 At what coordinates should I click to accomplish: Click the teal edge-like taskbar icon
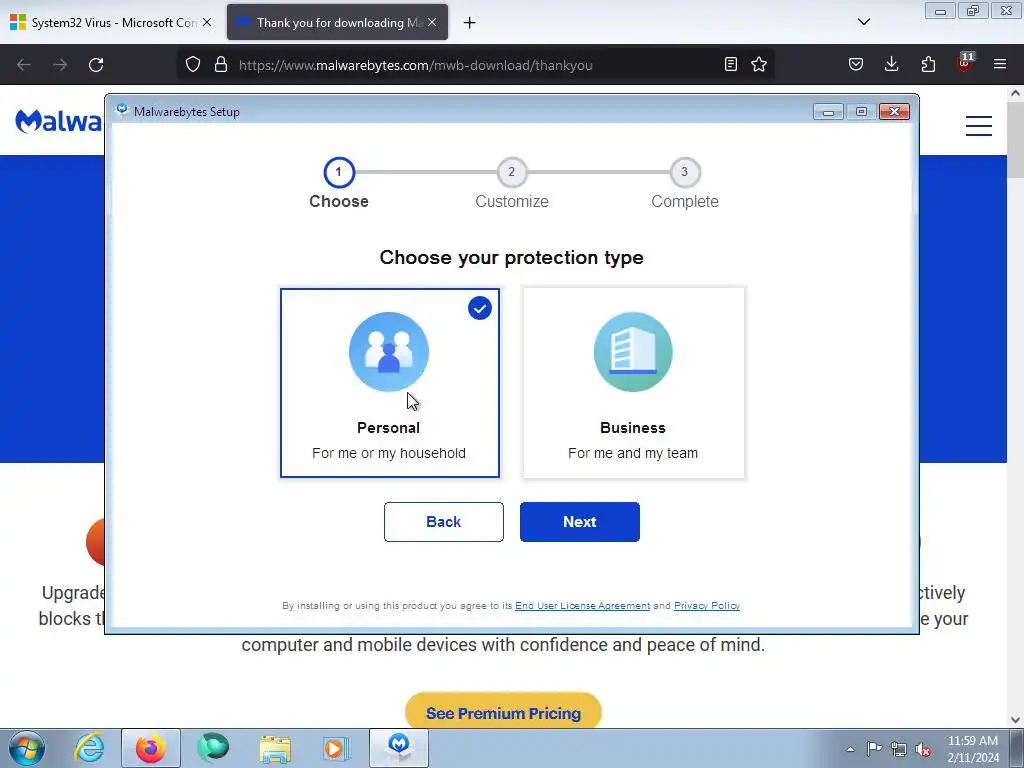click(x=213, y=748)
